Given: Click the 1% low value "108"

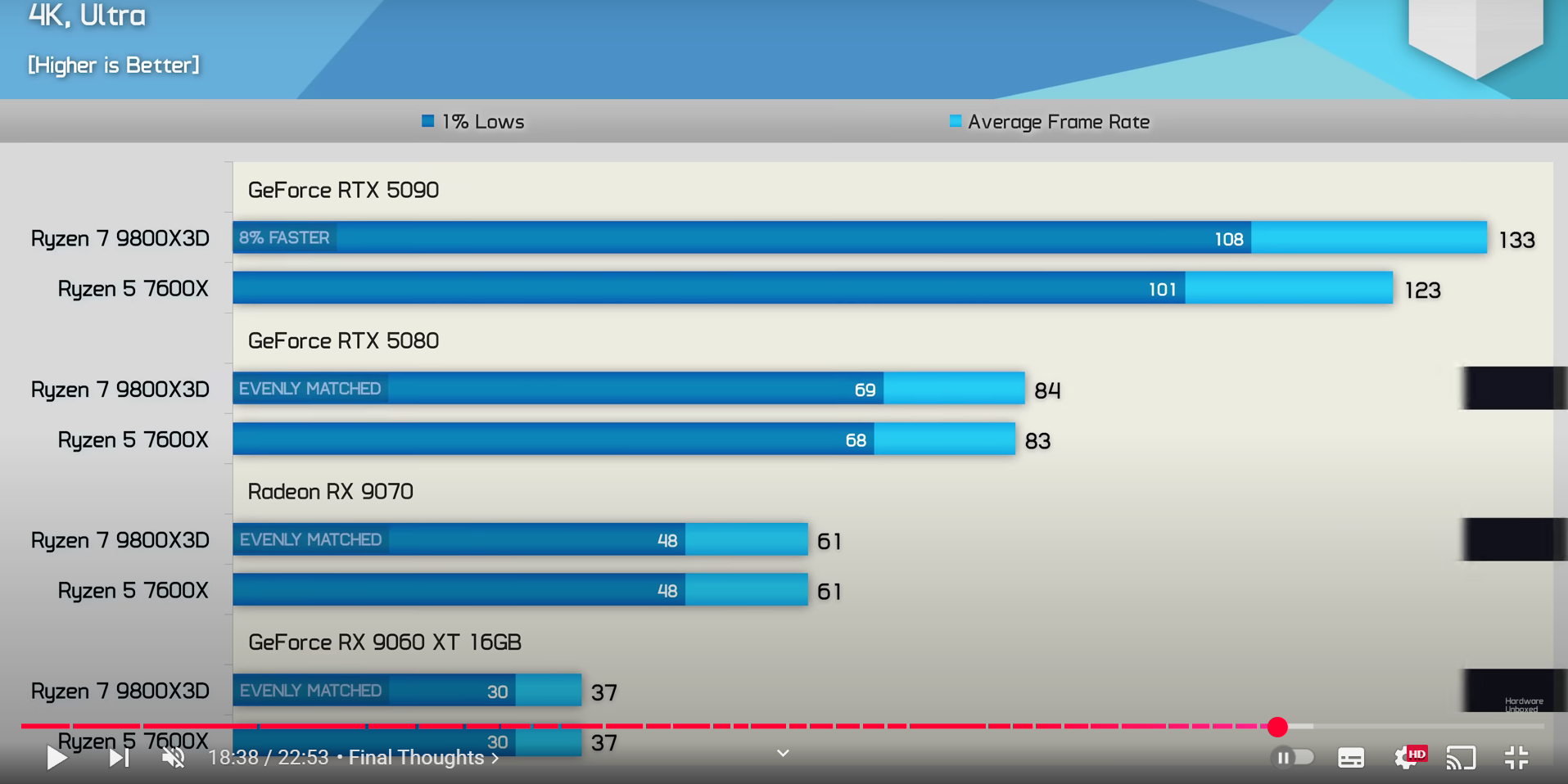Looking at the screenshot, I should coord(1228,239).
